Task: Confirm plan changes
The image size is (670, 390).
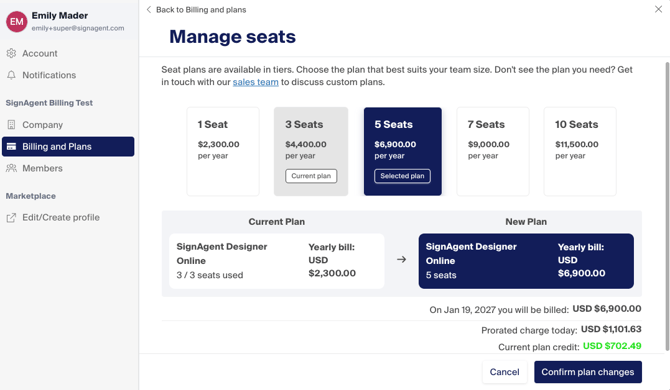Action: coord(588,372)
